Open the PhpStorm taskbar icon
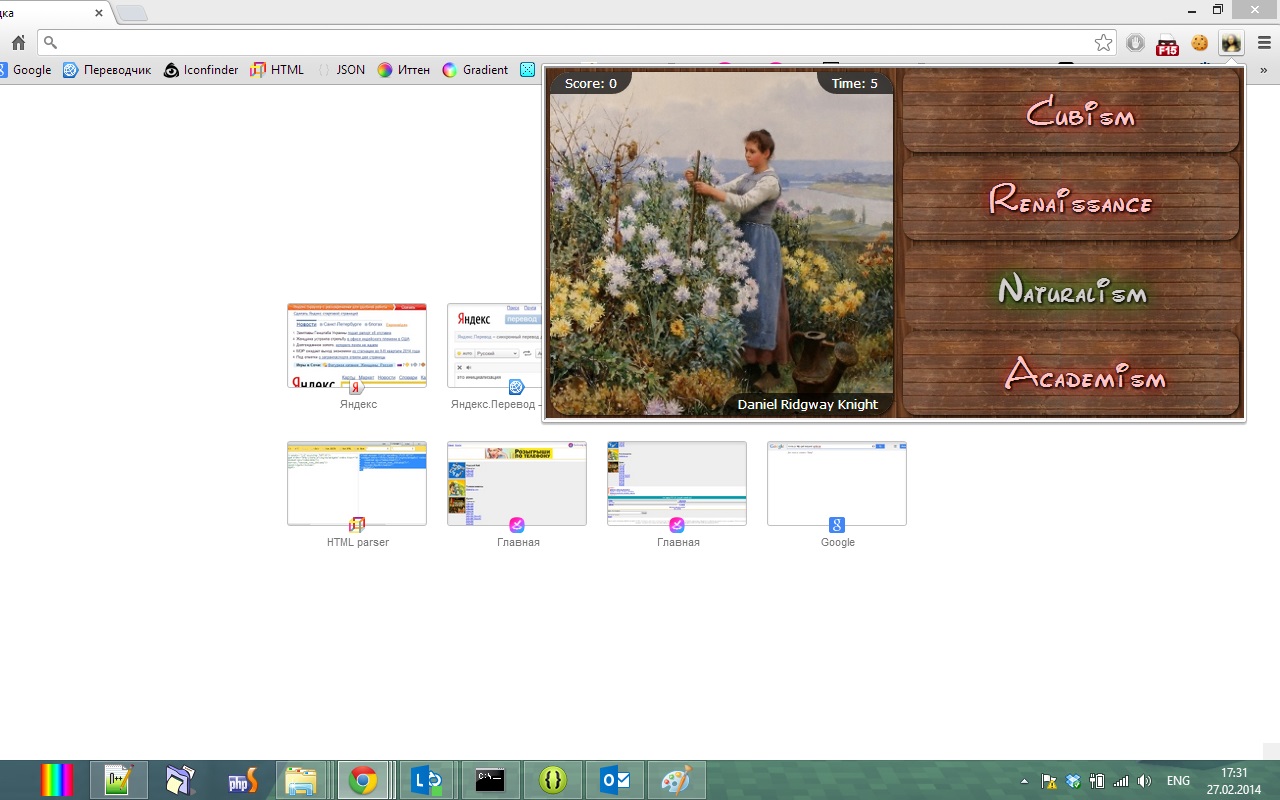The width and height of the screenshot is (1280, 800). point(242,780)
